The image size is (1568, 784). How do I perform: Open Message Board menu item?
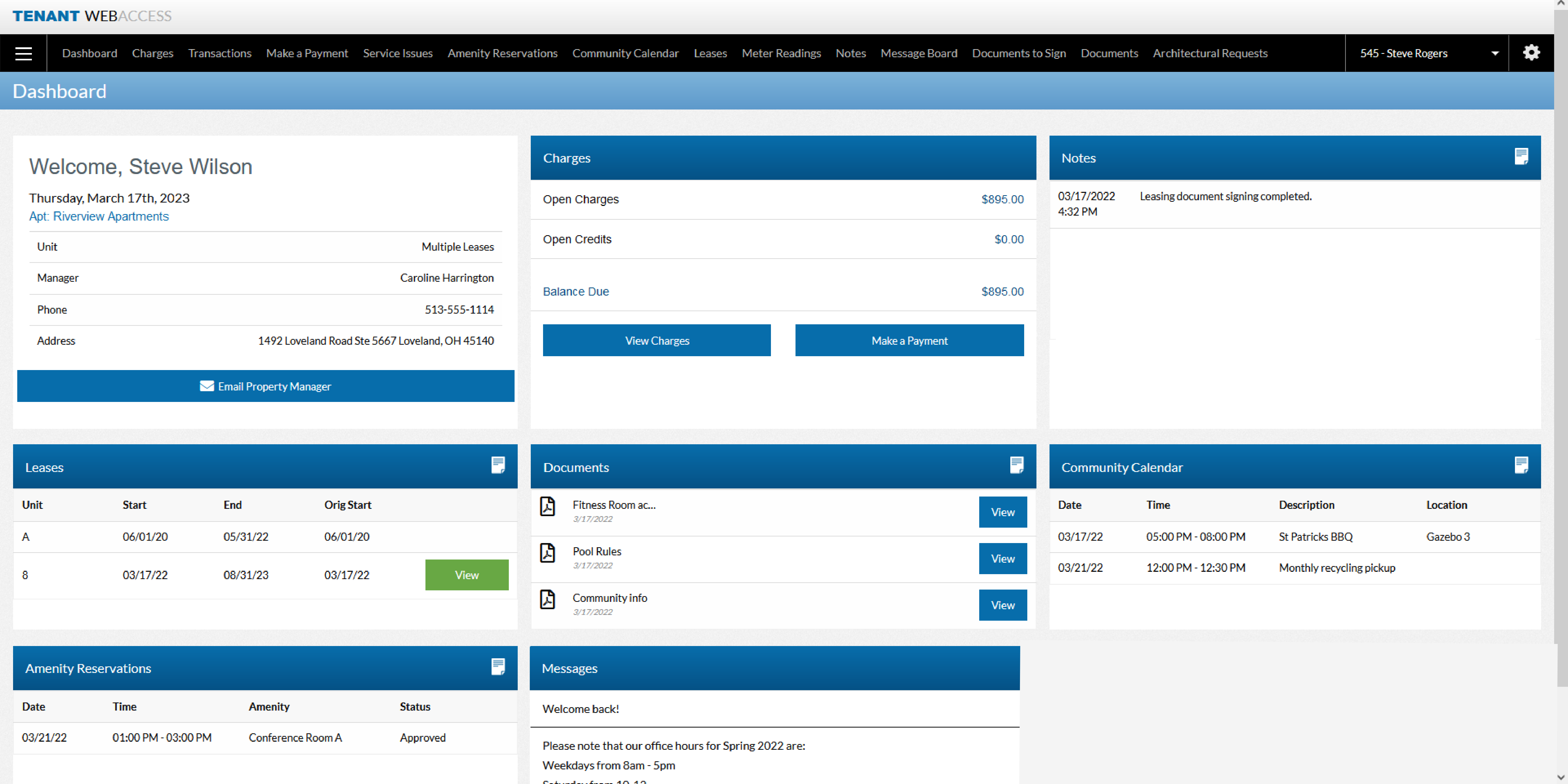919,53
